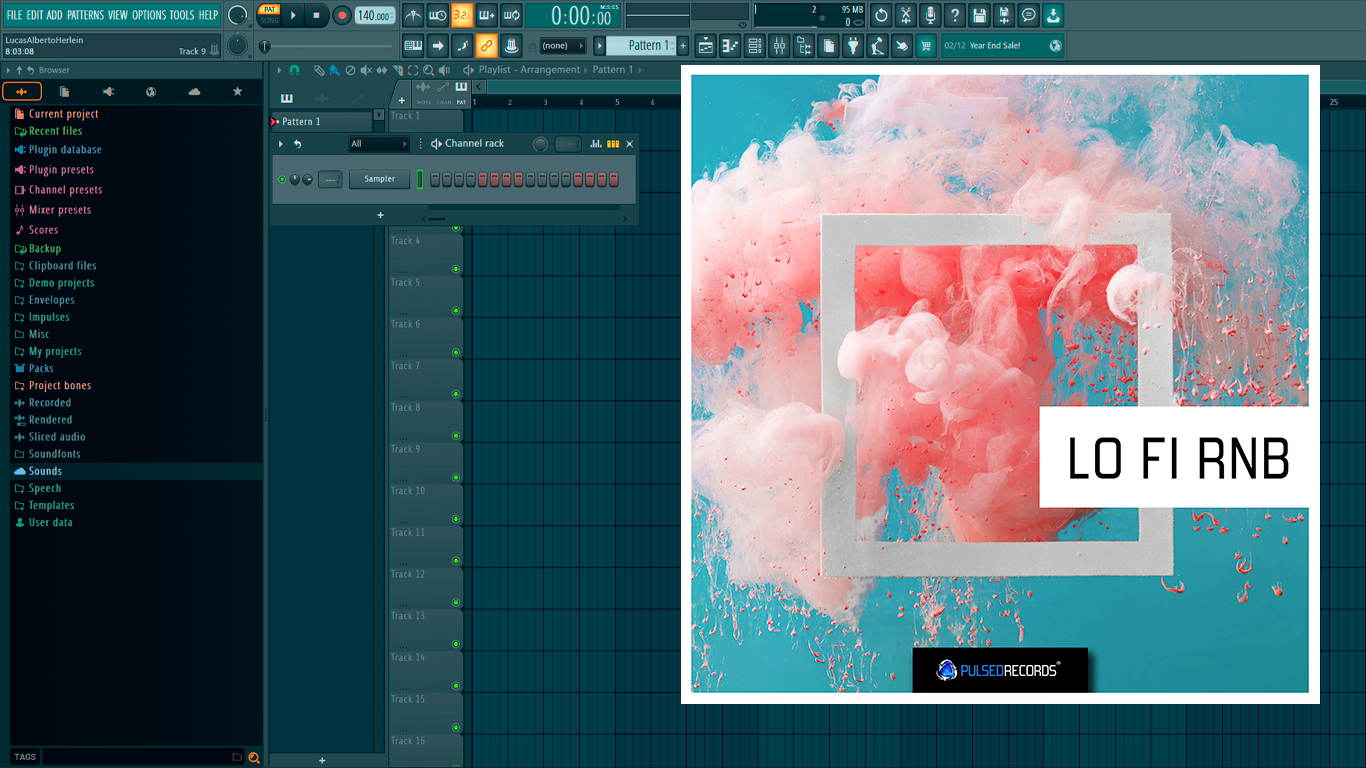
Task: Open the ADD menu
Action: click(54, 15)
